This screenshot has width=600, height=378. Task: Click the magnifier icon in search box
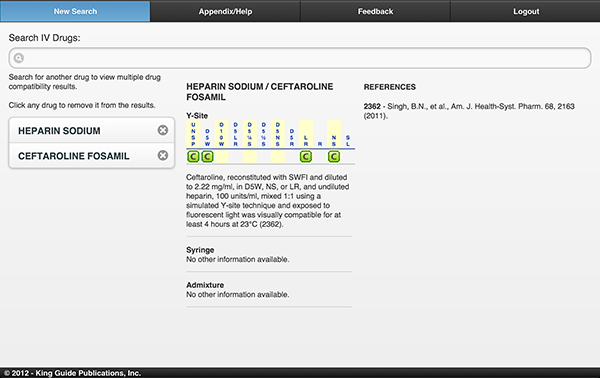19,58
